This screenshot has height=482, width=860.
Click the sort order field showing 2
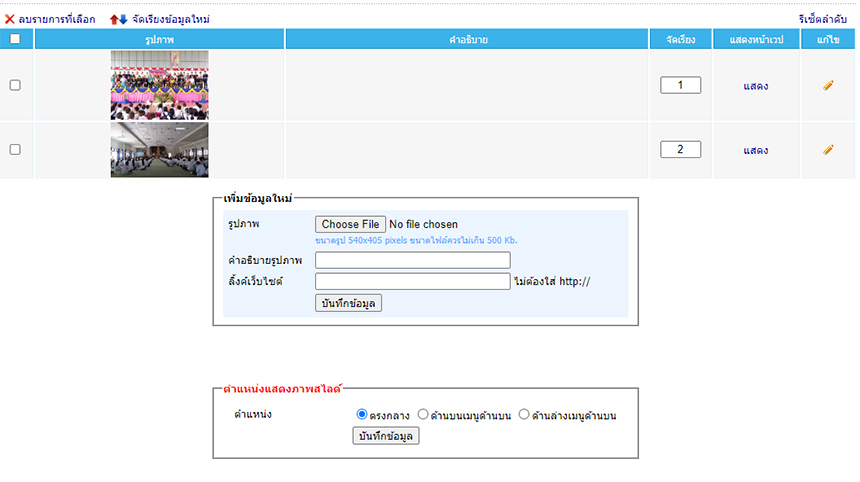coord(680,149)
